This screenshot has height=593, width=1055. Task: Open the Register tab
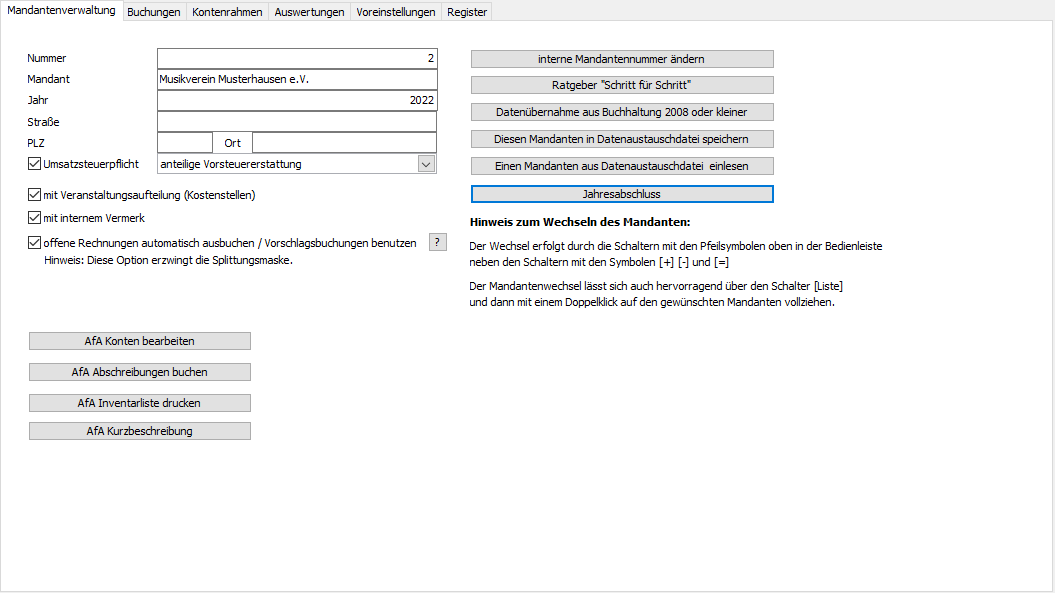[467, 12]
